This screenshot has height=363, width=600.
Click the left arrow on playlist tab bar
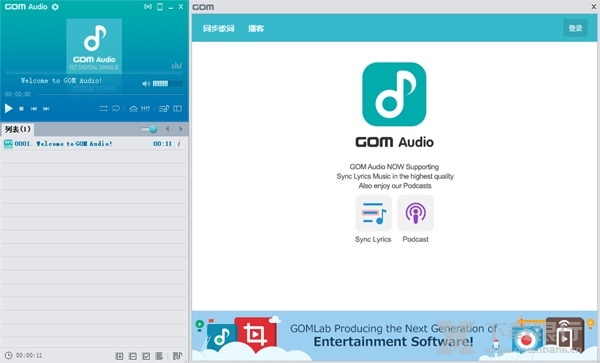[168, 129]
